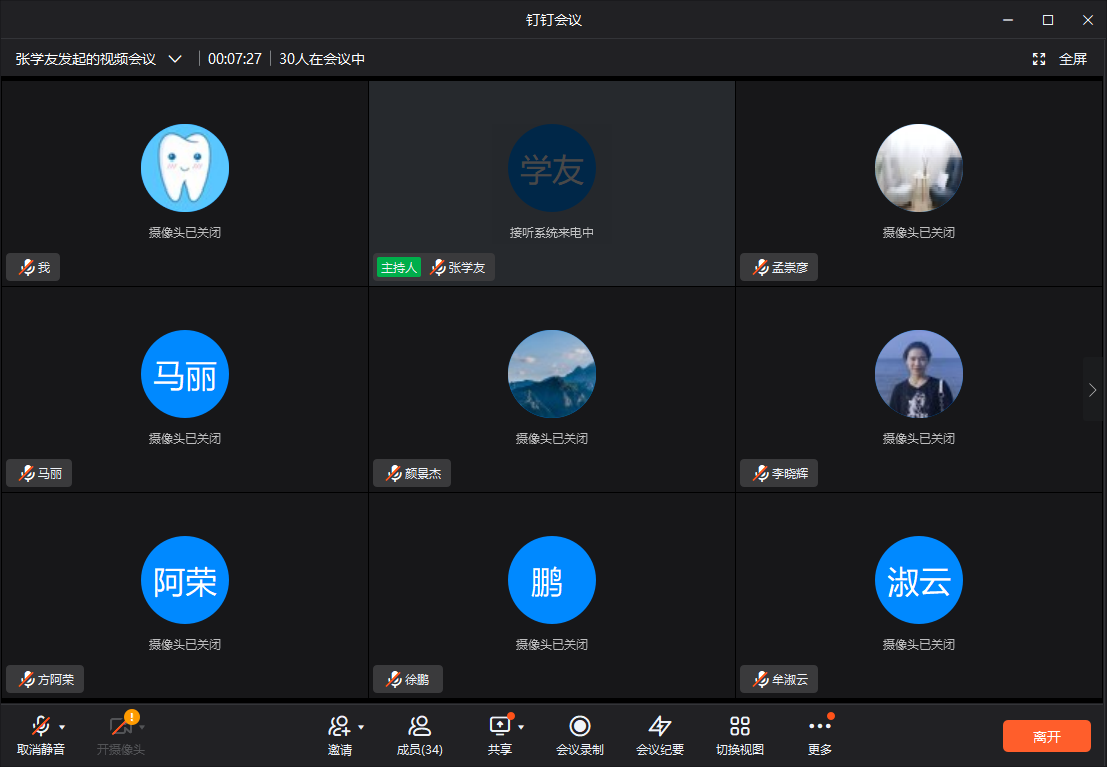Select 张学友 host video tile avatar
Image resolution: width=1107 pixels, height=767 pixels.
point(552,168)
